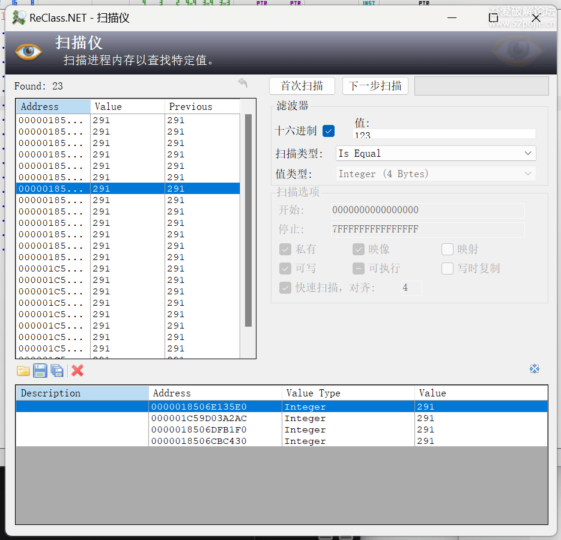
Task: Select address row 0000018506DFB1F0
Action: pyautogui.click(x=282, y=429)
